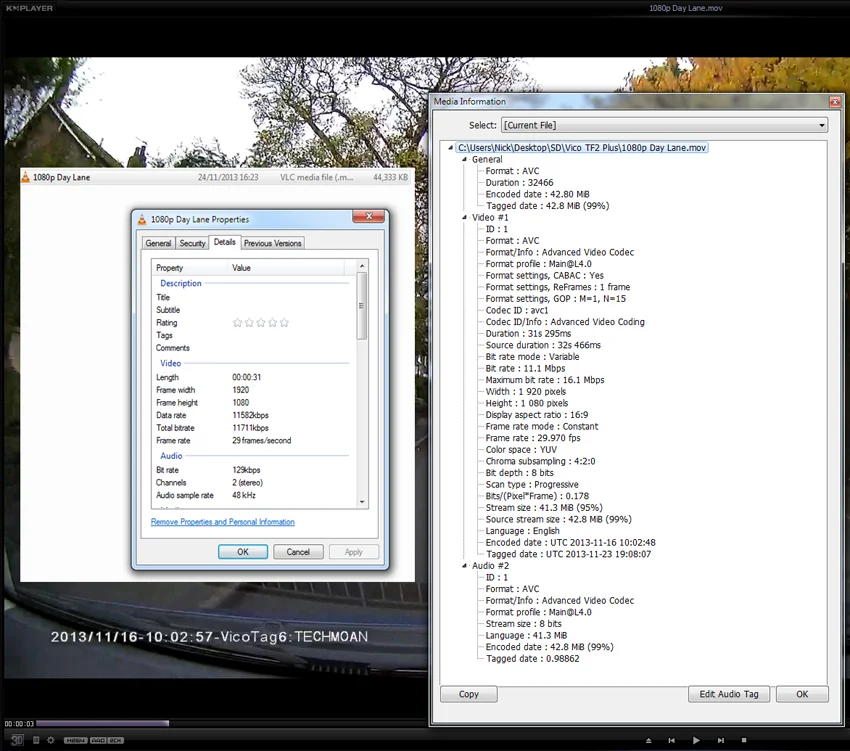Image resolution: width=850 pixels, height=751 pixels.
Task: Click the Data rate value 11582kbps
Action: [x=250, y=415]
